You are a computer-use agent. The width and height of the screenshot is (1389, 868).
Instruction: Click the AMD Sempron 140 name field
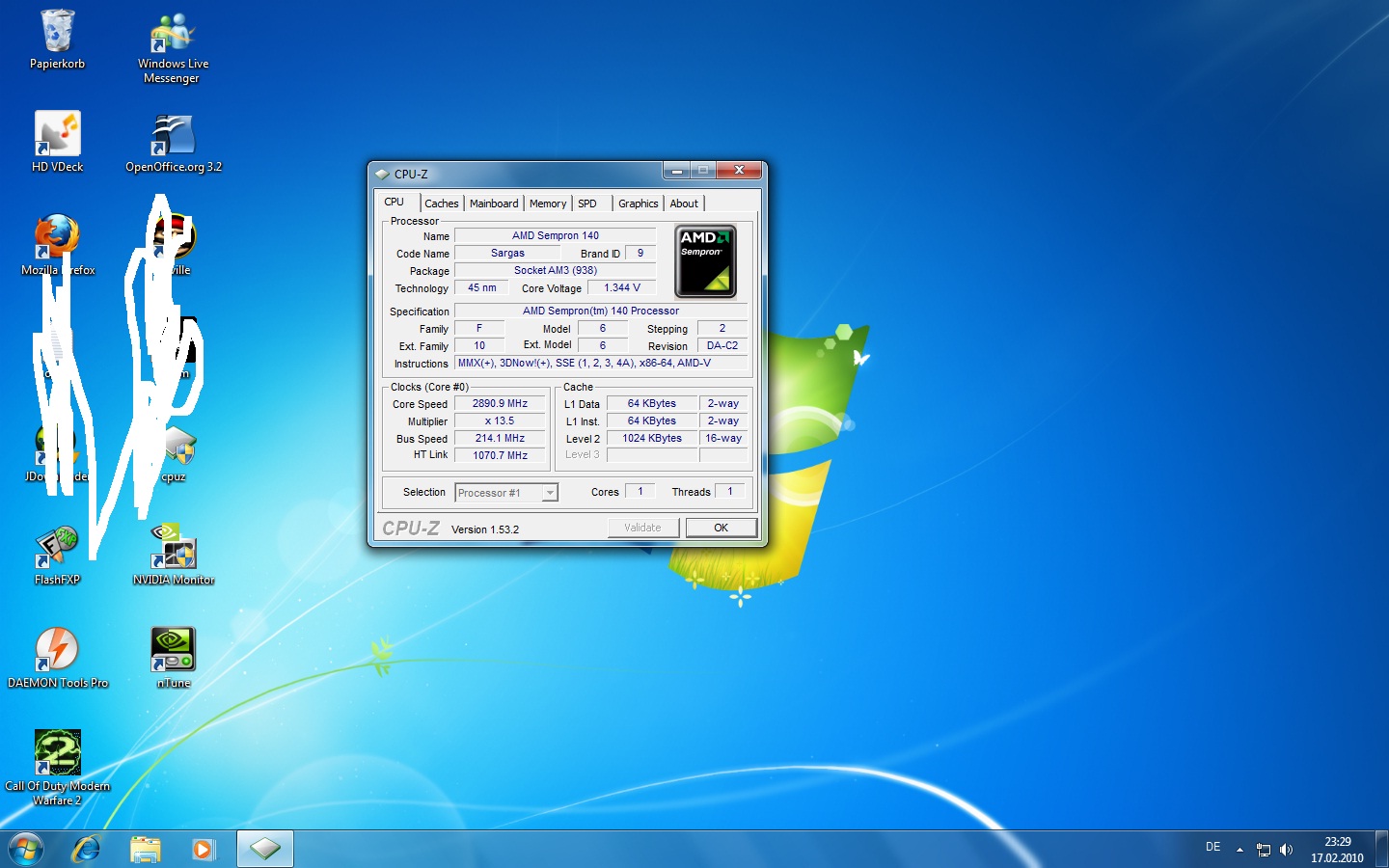click(556, 235)
